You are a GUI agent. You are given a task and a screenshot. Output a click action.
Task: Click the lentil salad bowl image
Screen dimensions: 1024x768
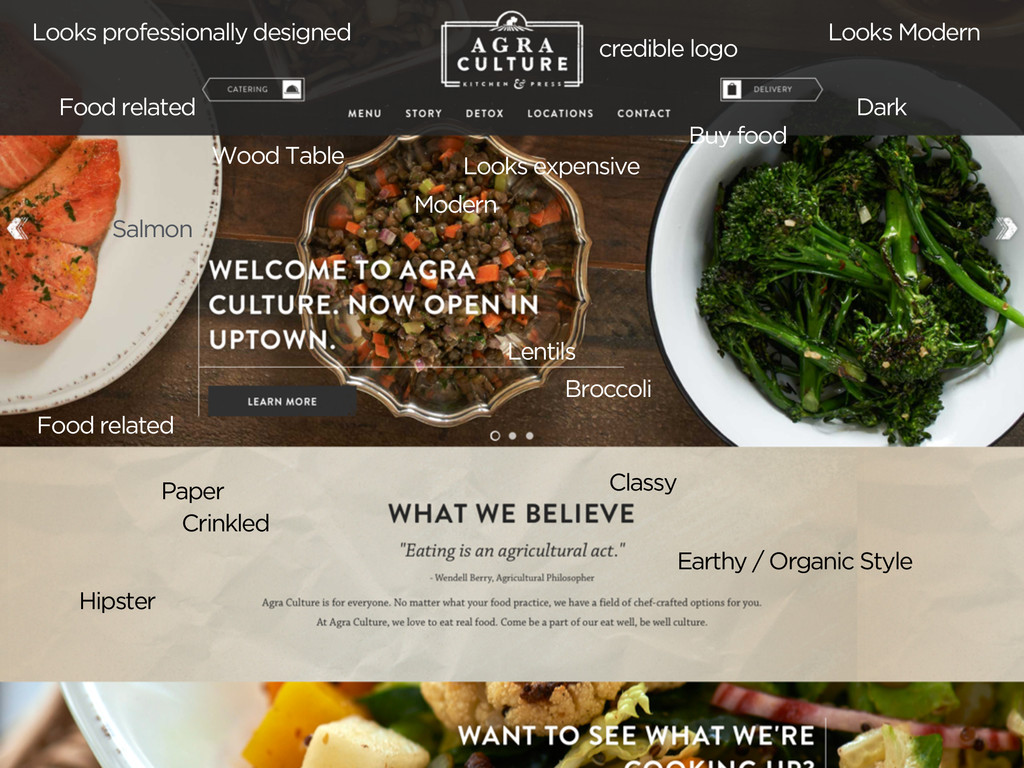pyautogui.click(x=445, y=278)
